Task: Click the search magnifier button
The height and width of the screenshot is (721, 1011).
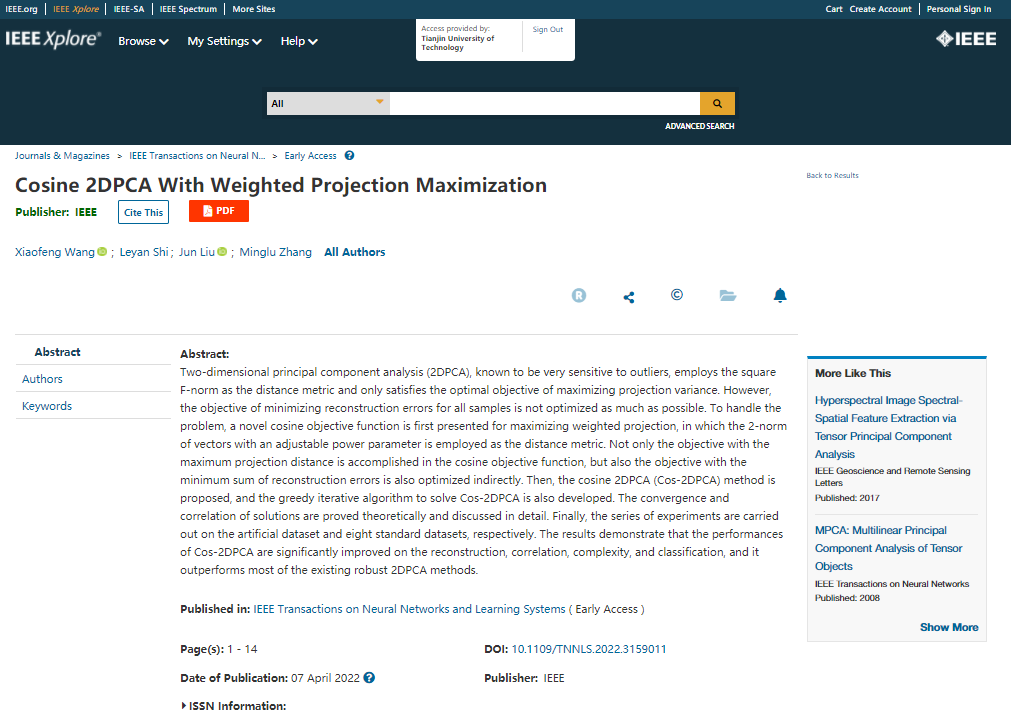Action: tap(717, 103)
